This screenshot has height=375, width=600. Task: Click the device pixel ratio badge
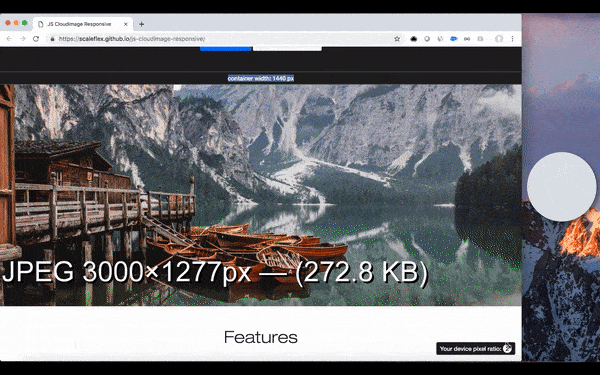tap(476, 349)
